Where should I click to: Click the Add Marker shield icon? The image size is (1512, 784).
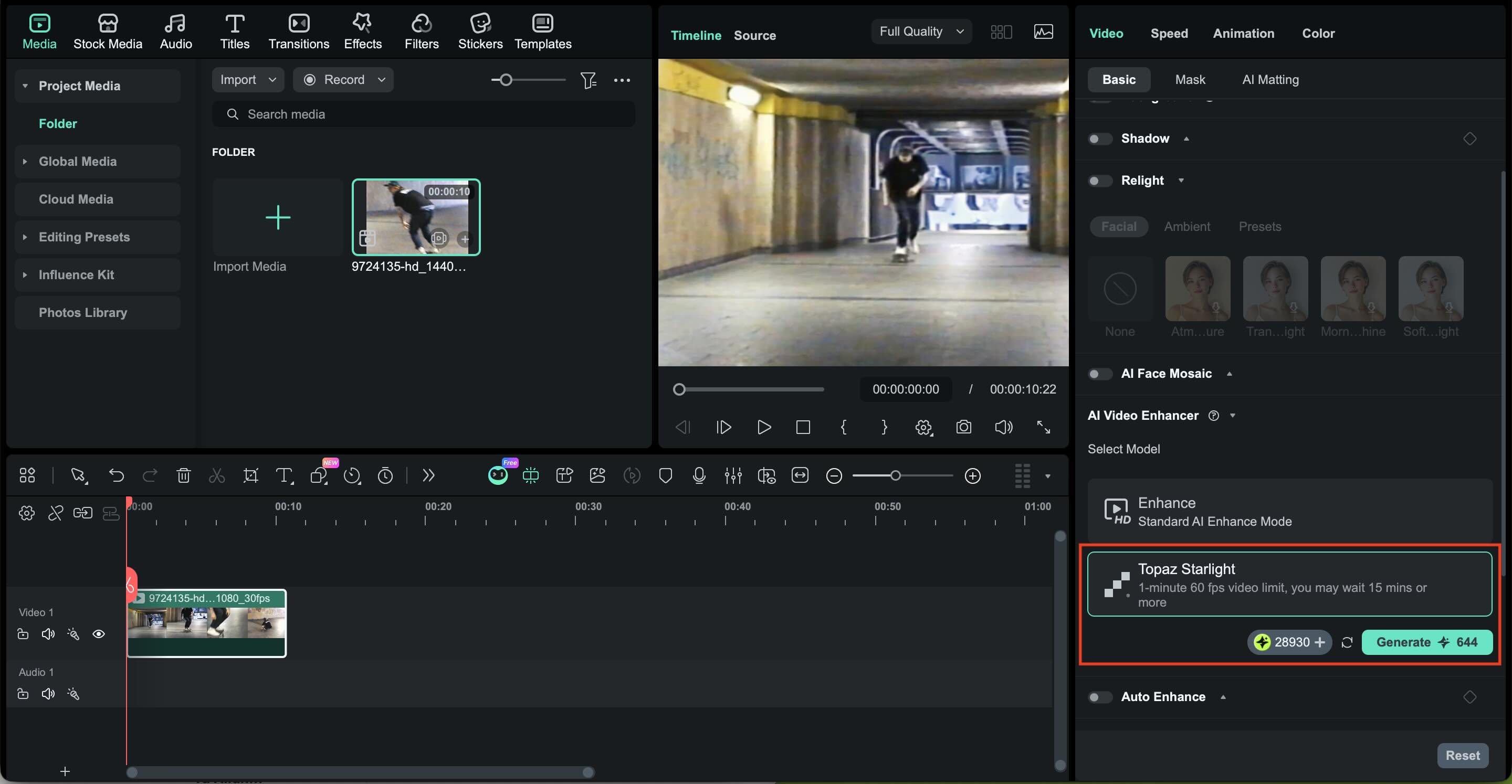click(x=665, y=475)
